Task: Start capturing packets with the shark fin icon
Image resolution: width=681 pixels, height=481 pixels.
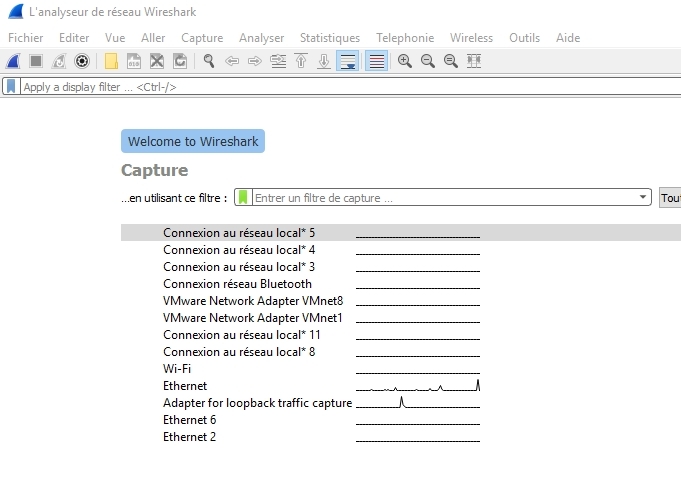Action: (x=13, y=61)
